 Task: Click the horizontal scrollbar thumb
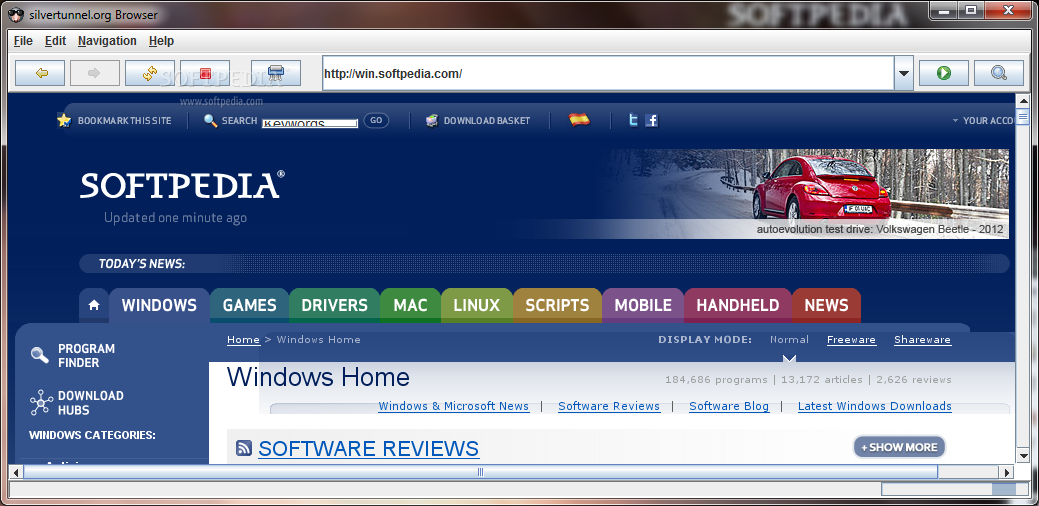tap(480, 472)
